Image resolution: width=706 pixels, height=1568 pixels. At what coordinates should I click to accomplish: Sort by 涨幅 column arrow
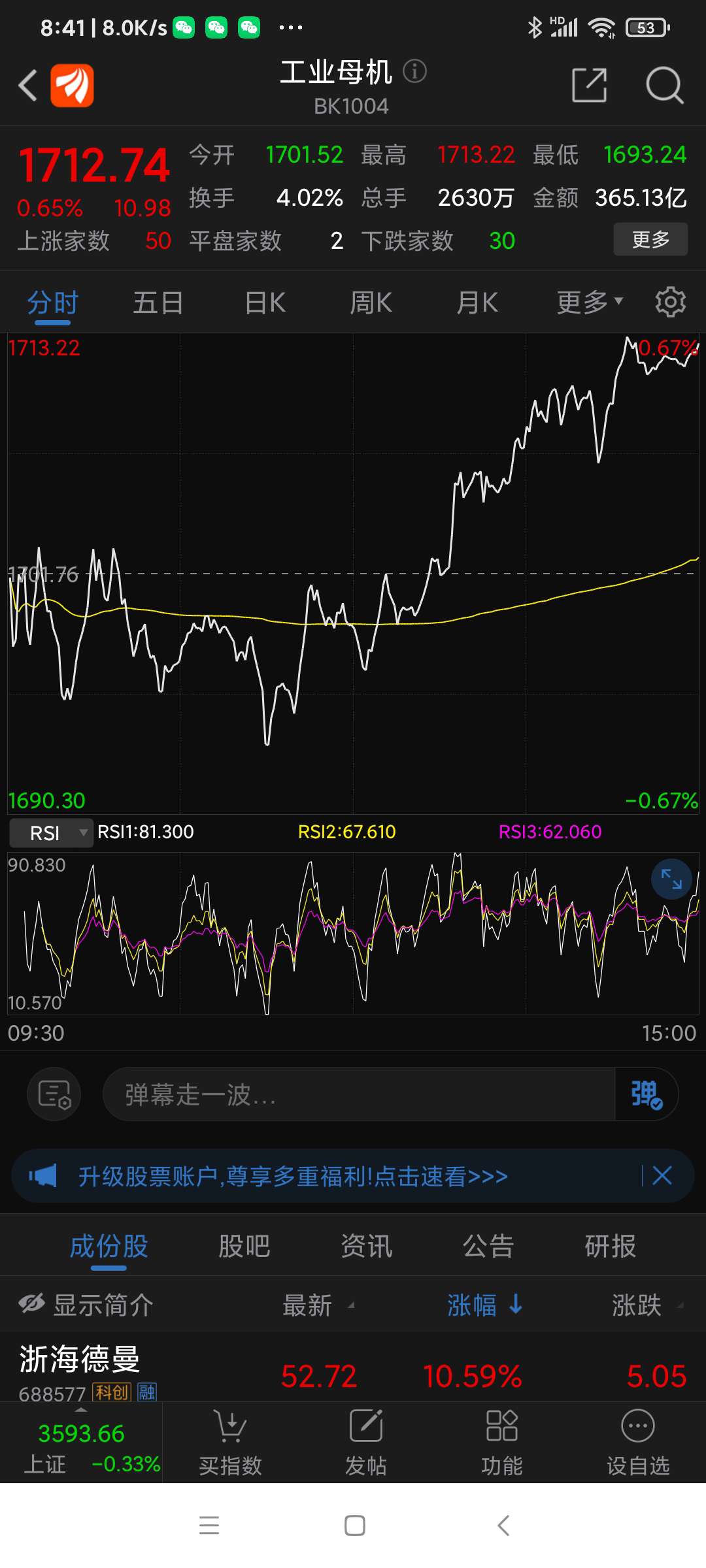516,1304
